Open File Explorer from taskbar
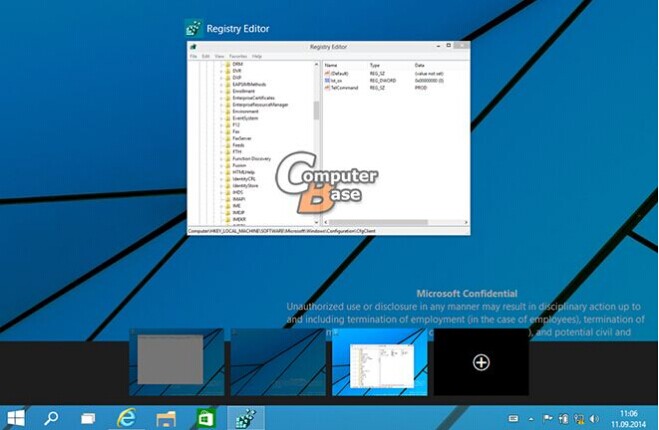The image size is (659, 430). pyautogui.click(x=166, y=419)
